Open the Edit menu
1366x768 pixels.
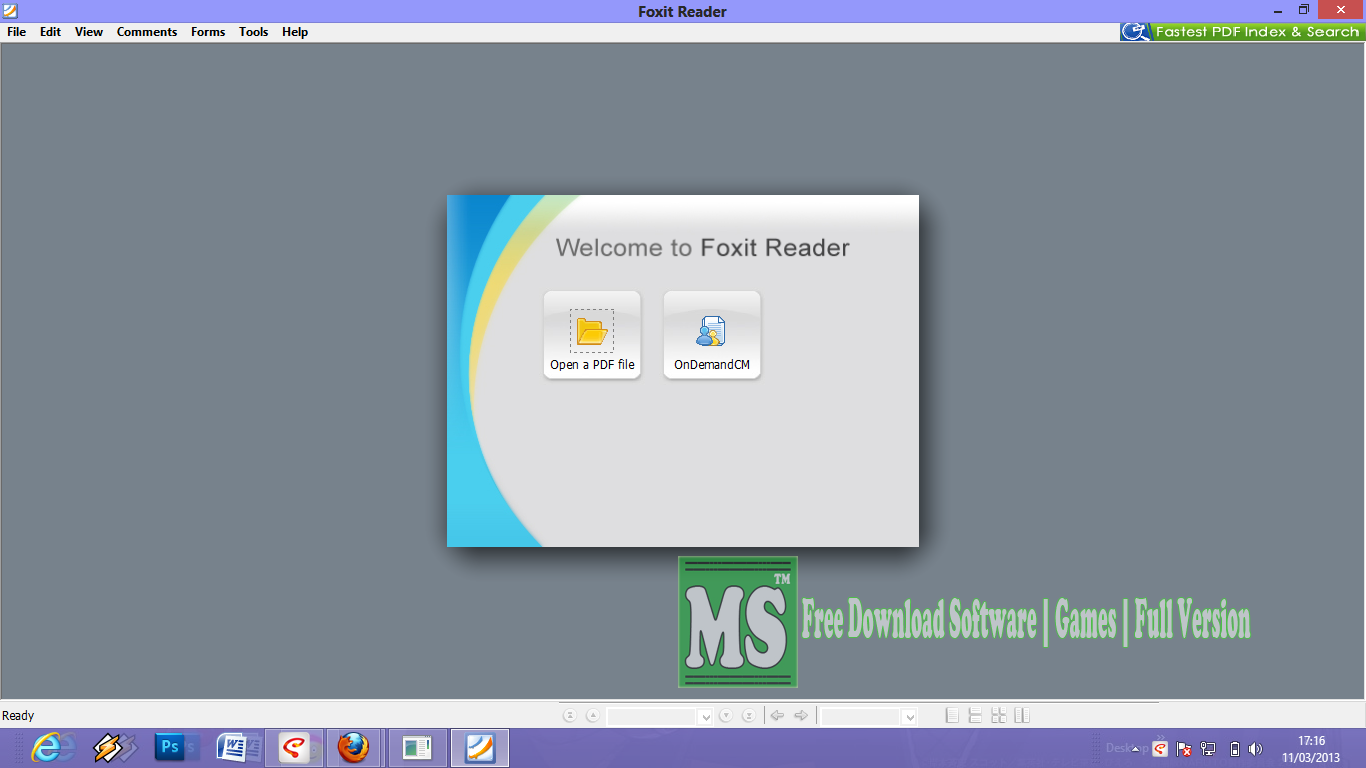50,32
